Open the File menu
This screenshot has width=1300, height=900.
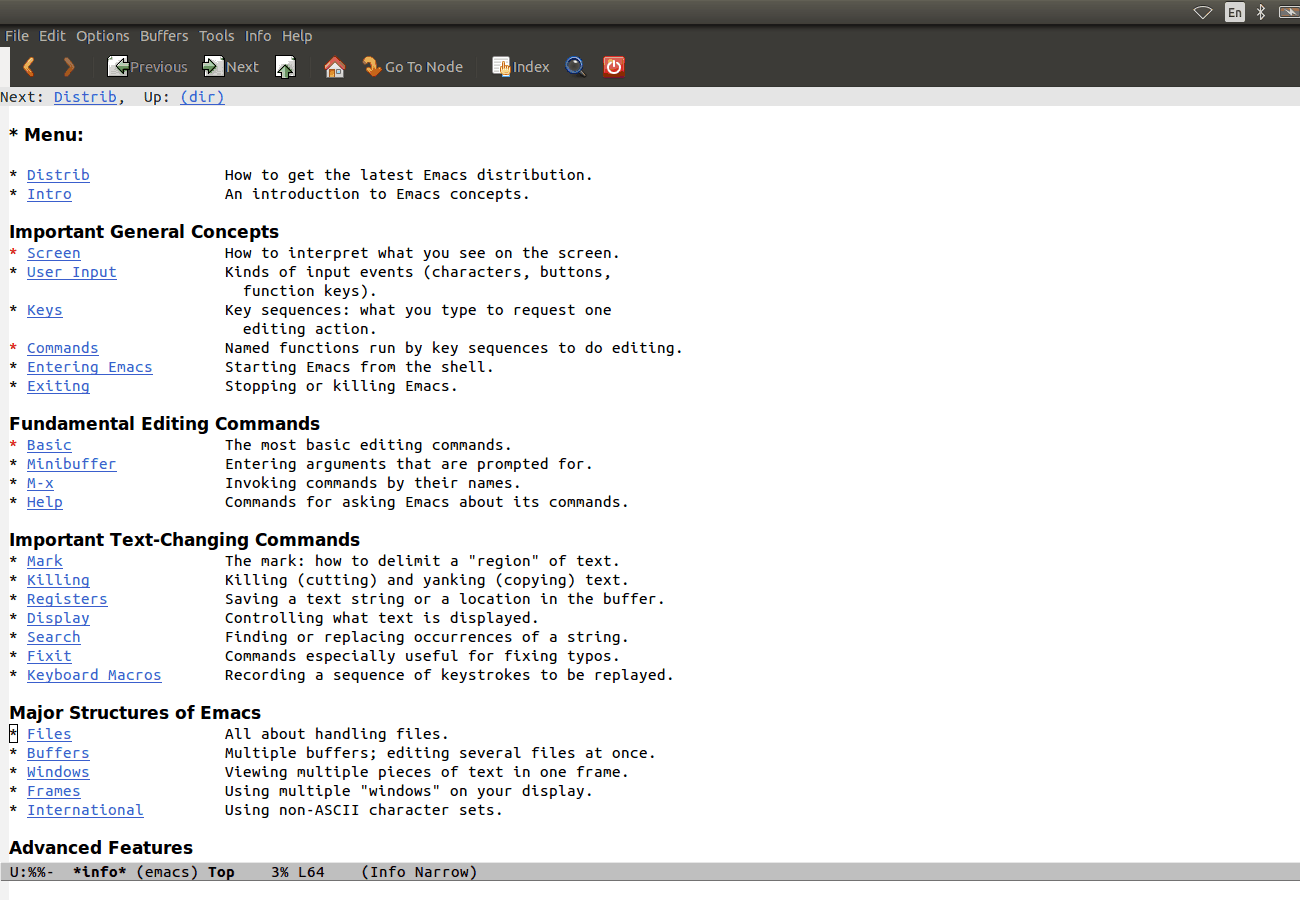tap(17, 36)
